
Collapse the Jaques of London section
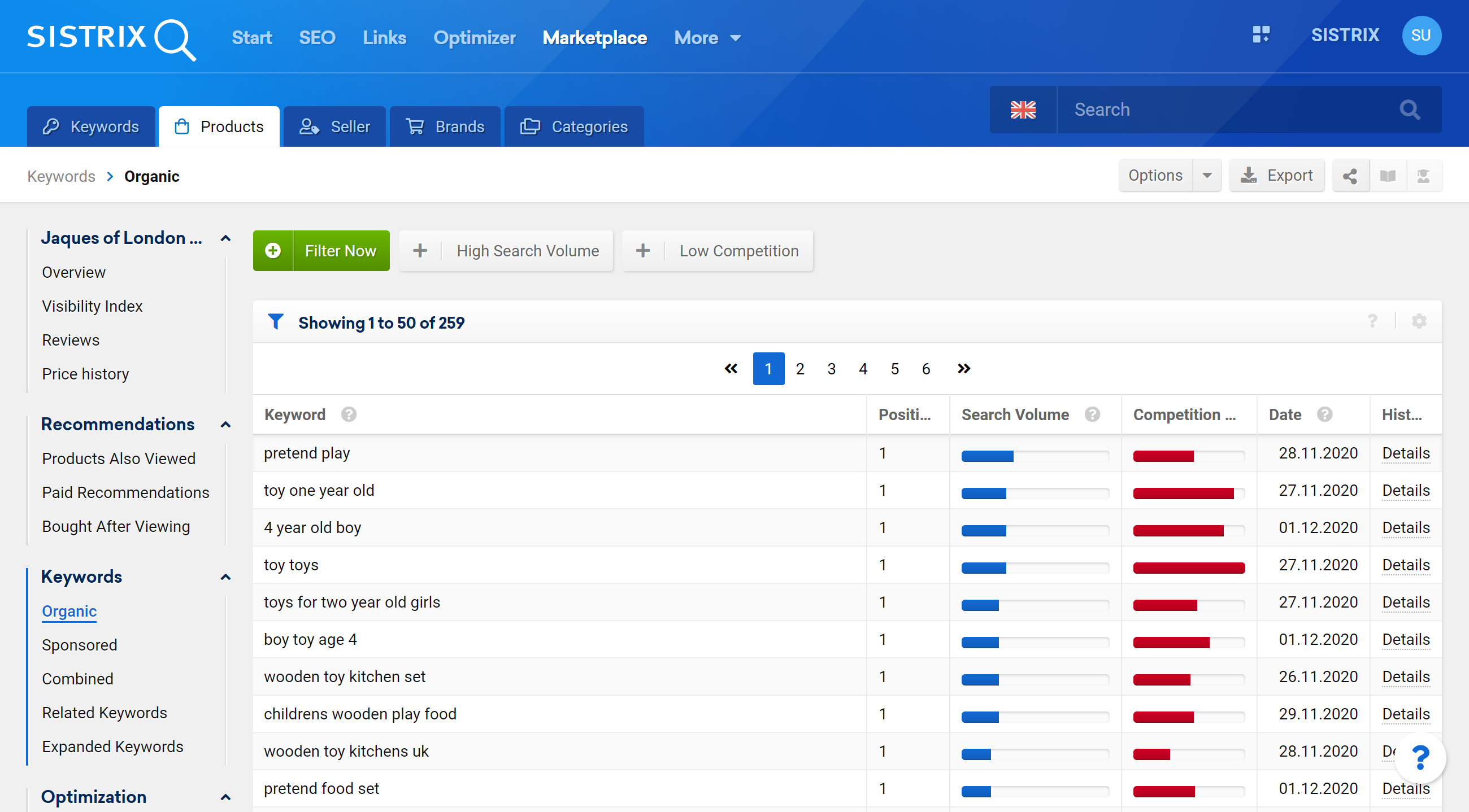pyautogui.click(x=225, y=238)
